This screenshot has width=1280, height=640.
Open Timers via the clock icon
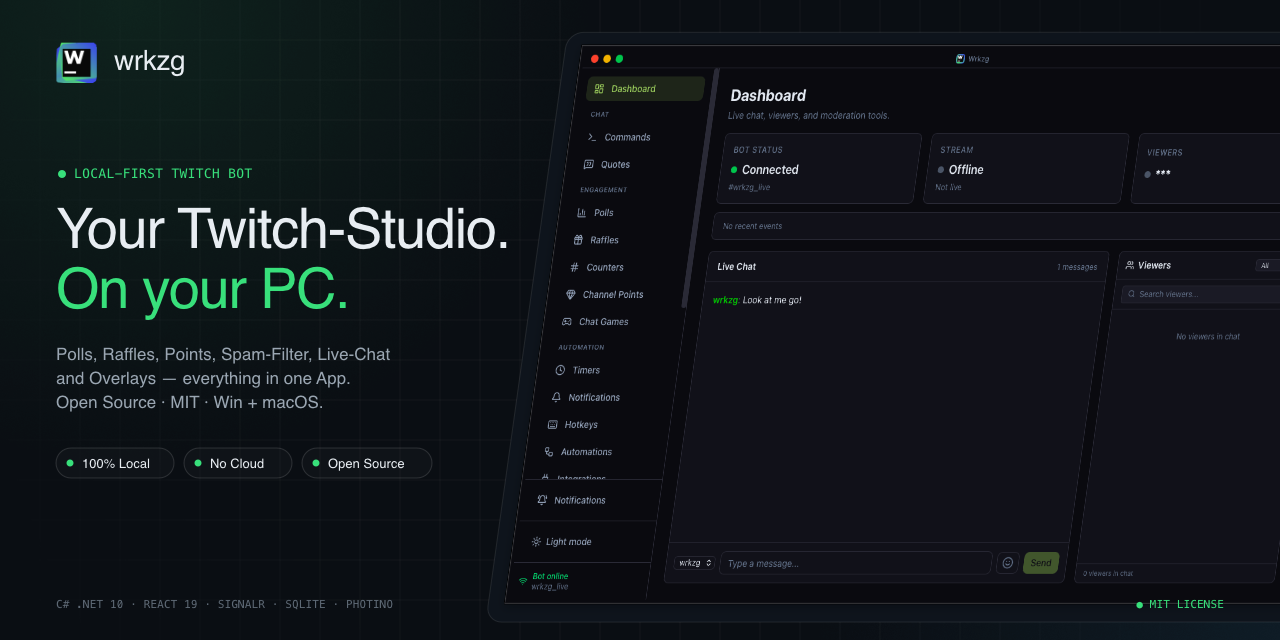(561, 370)
